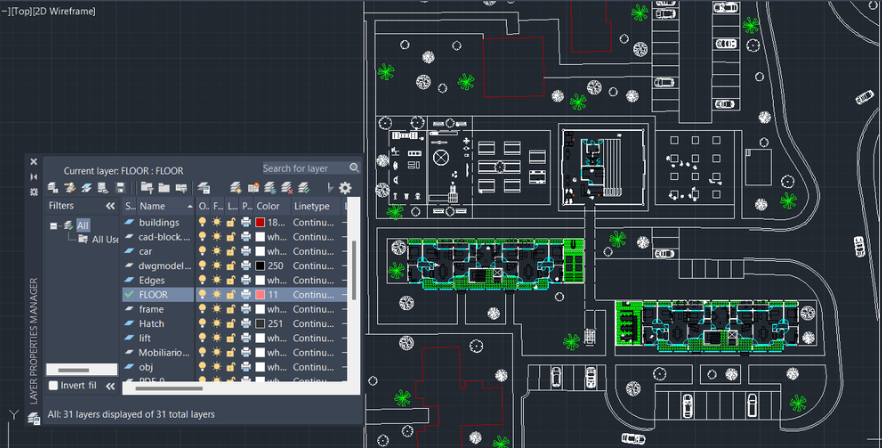Collapse the All filter tree node
Image resolution: width=882 pixels, height=448 pixels.
53,226
